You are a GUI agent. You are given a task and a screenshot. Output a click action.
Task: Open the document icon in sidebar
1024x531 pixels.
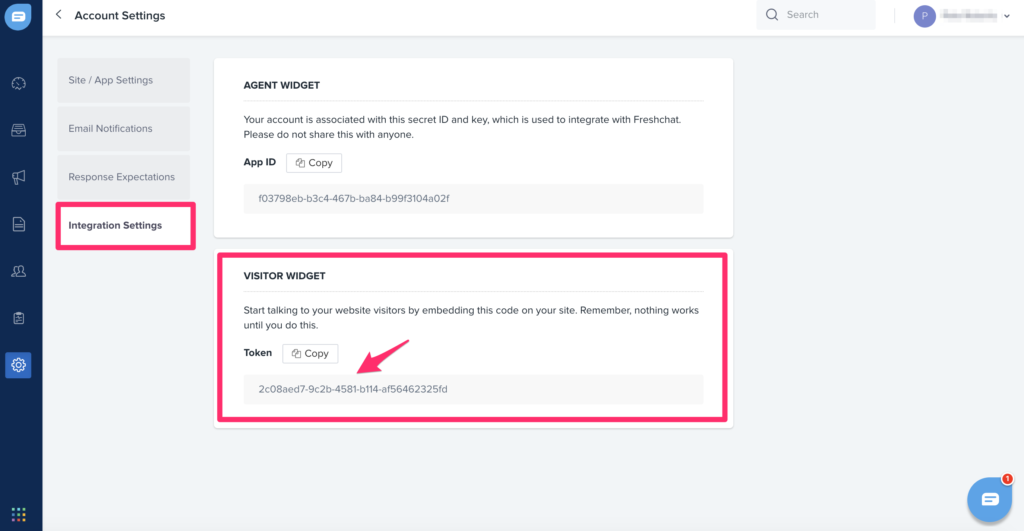19,224
